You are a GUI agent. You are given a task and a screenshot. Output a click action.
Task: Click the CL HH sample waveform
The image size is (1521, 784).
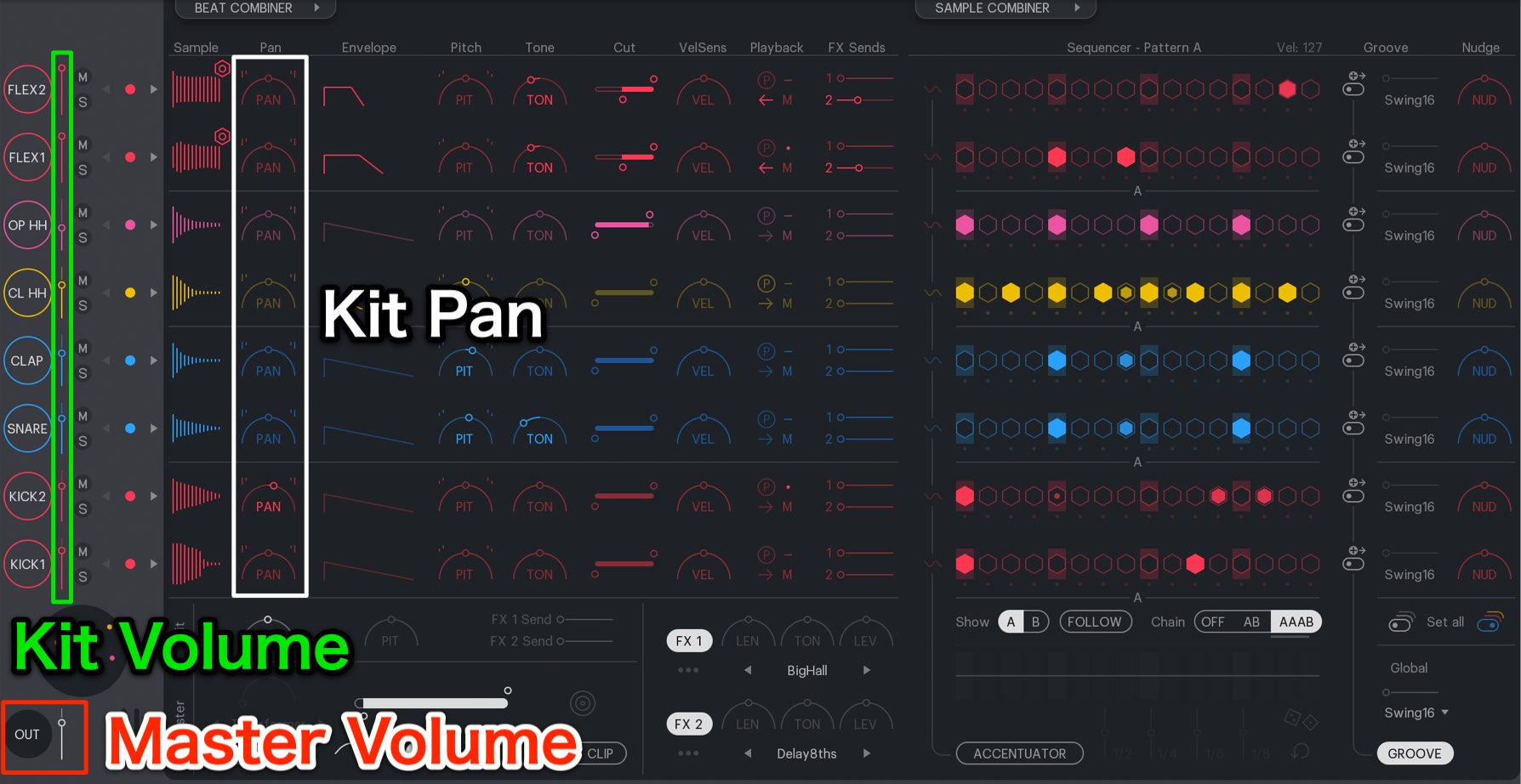[x=197, y=293]
